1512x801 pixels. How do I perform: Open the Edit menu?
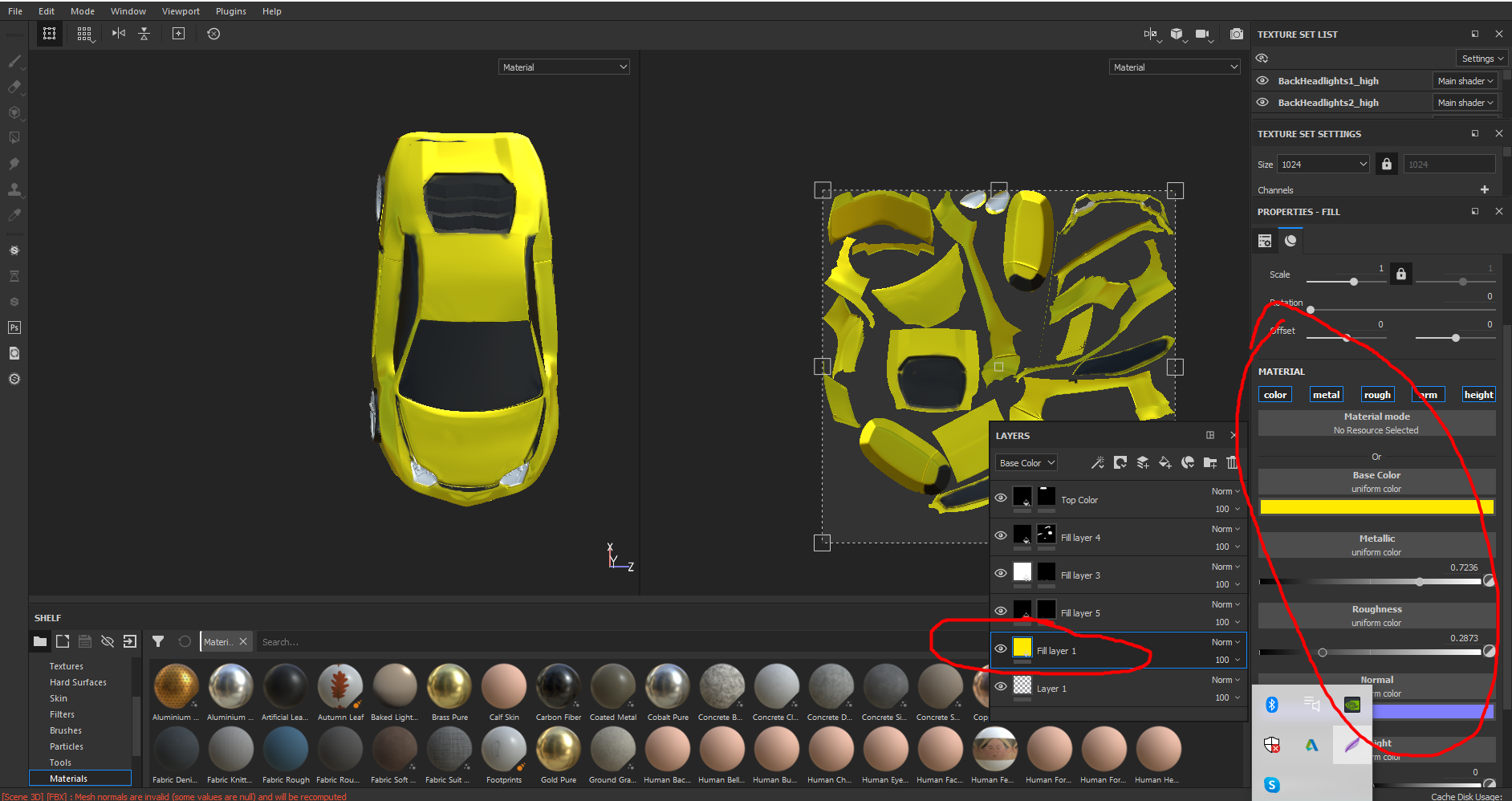pos(47,11)
